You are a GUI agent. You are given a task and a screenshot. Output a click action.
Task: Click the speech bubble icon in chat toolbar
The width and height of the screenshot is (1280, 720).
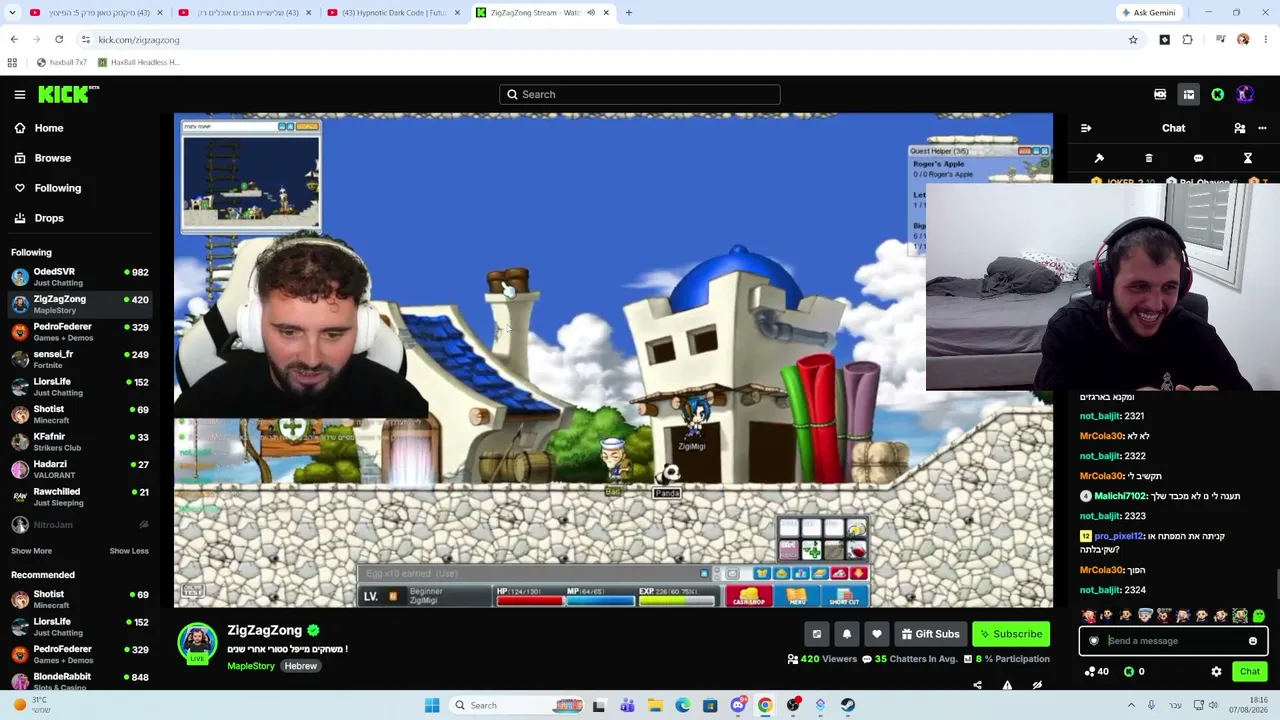pyautogui.click(x=1198, y=158)
